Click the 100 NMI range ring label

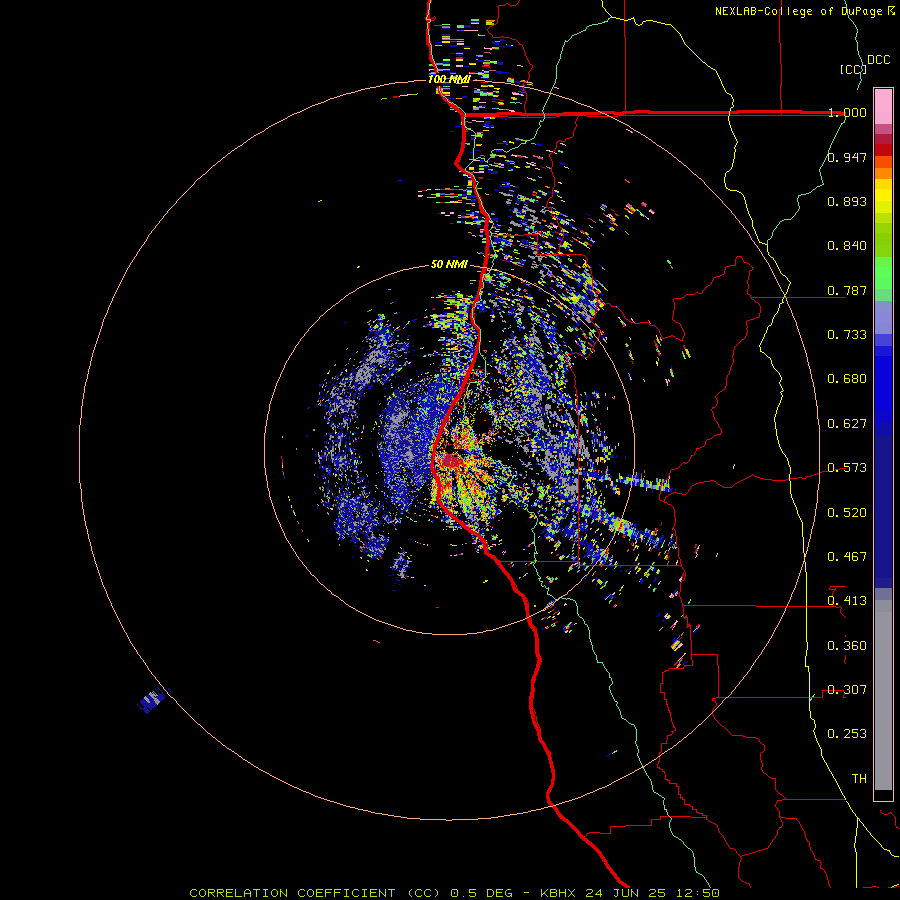pos(449,79)
